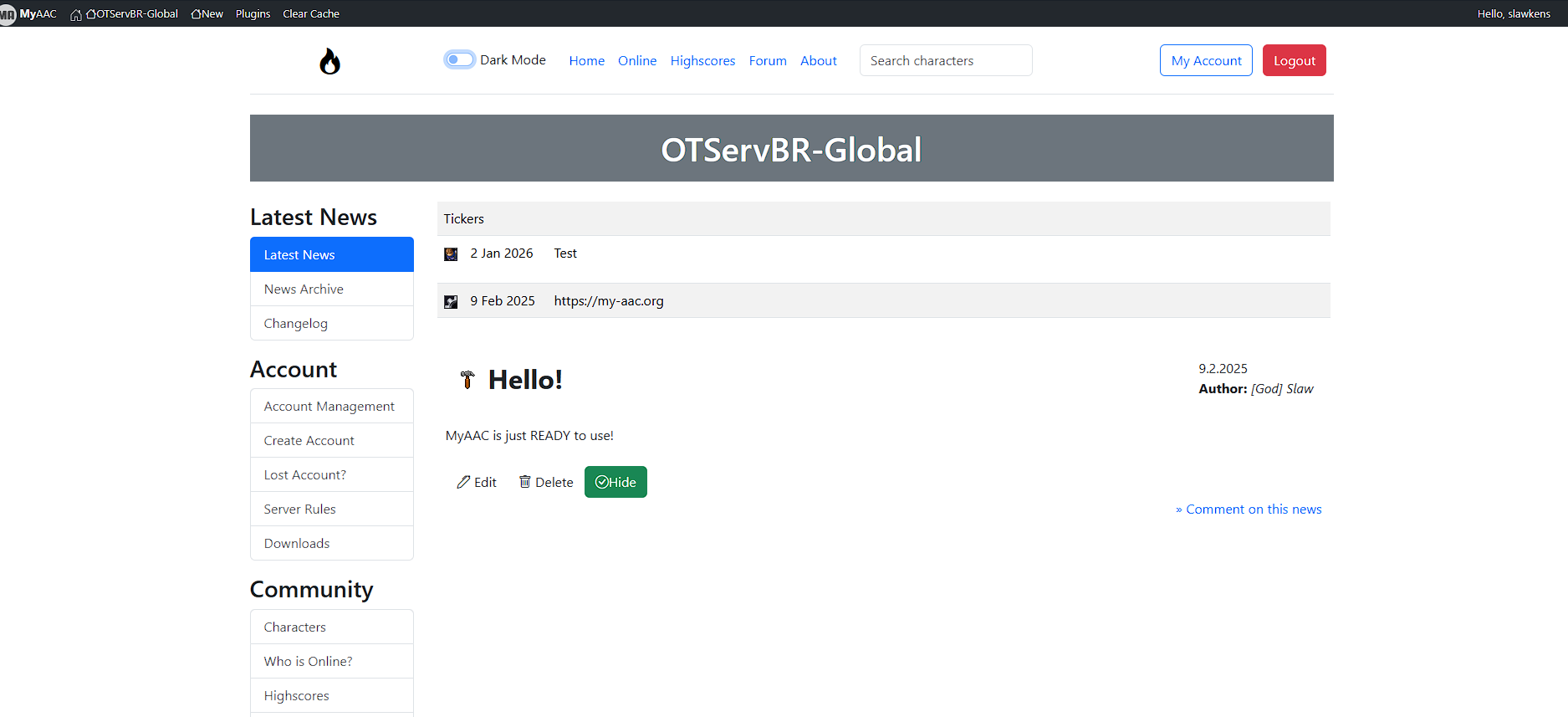Screen dimensions: 1568x717
Task: Delete the Hello! news post via trash icon
Action: point(546,483)
